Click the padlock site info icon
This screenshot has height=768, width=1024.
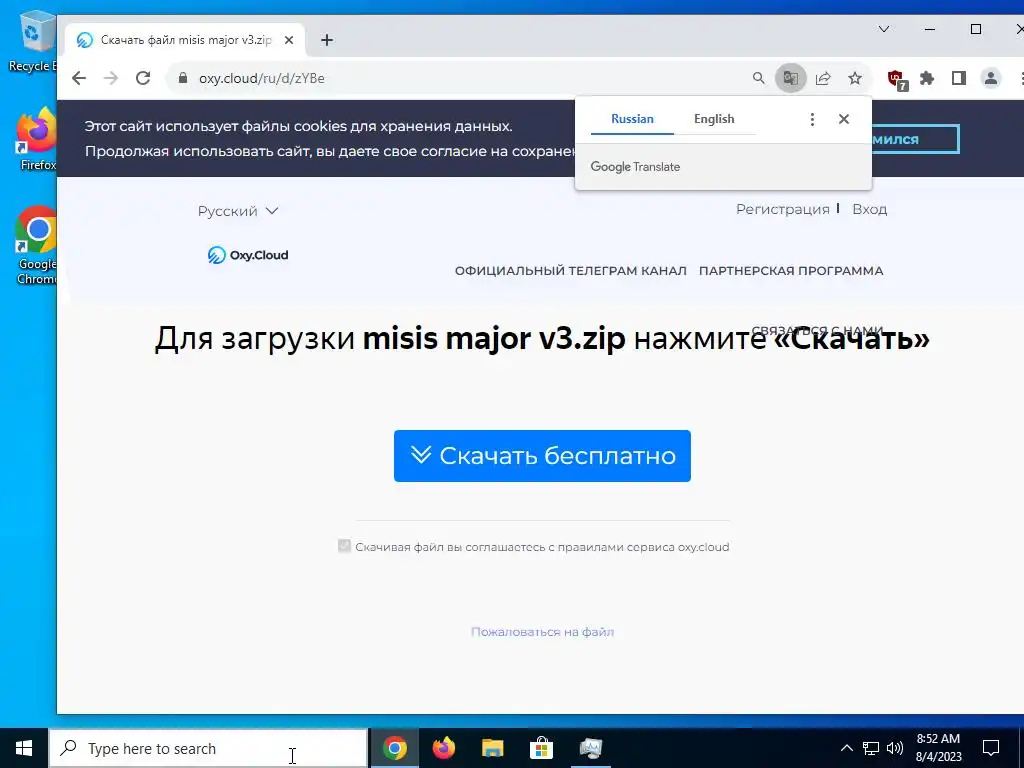click(183, 78)
